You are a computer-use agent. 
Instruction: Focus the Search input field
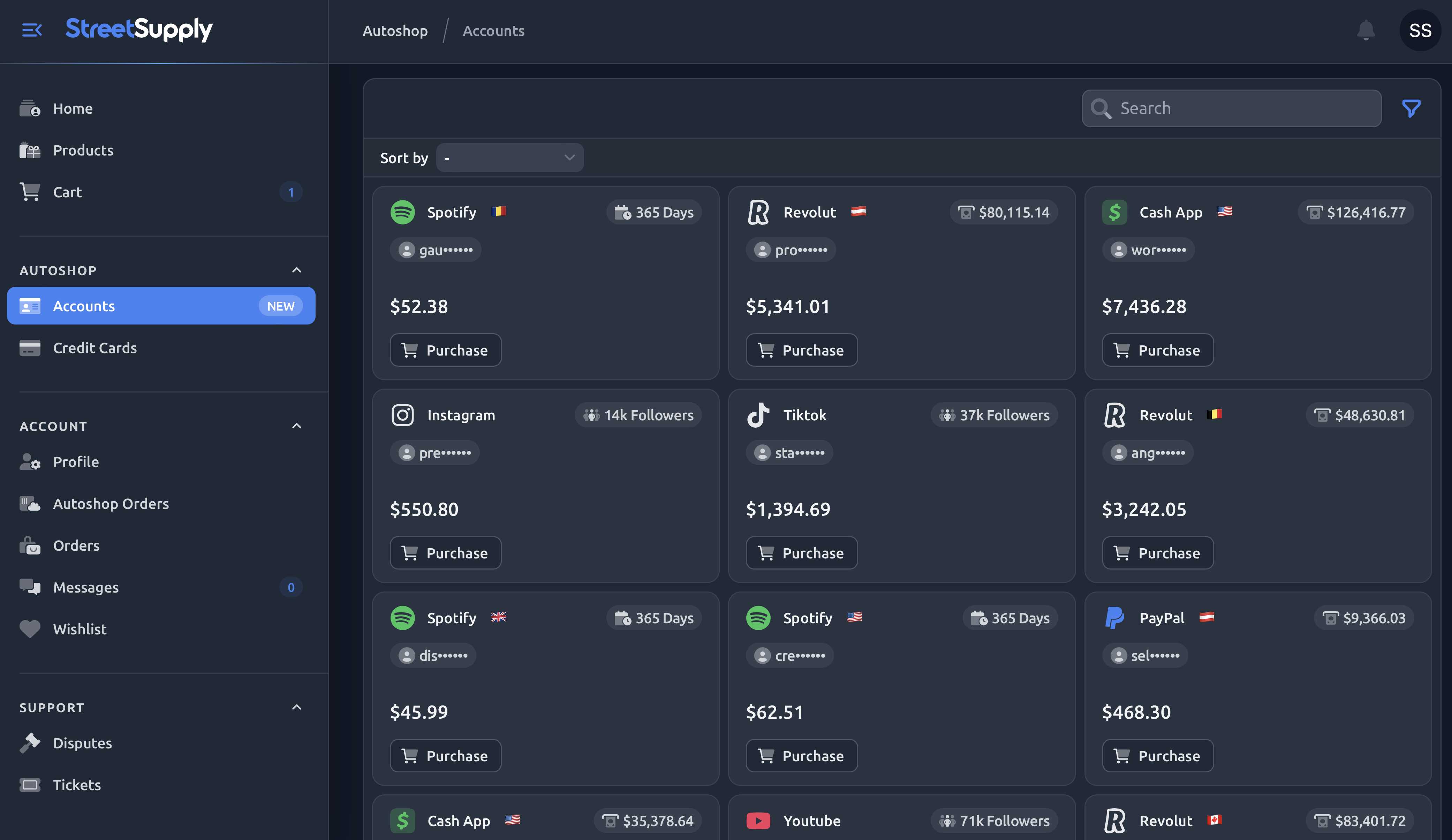pyautogui.click(x=1231, y=108)
